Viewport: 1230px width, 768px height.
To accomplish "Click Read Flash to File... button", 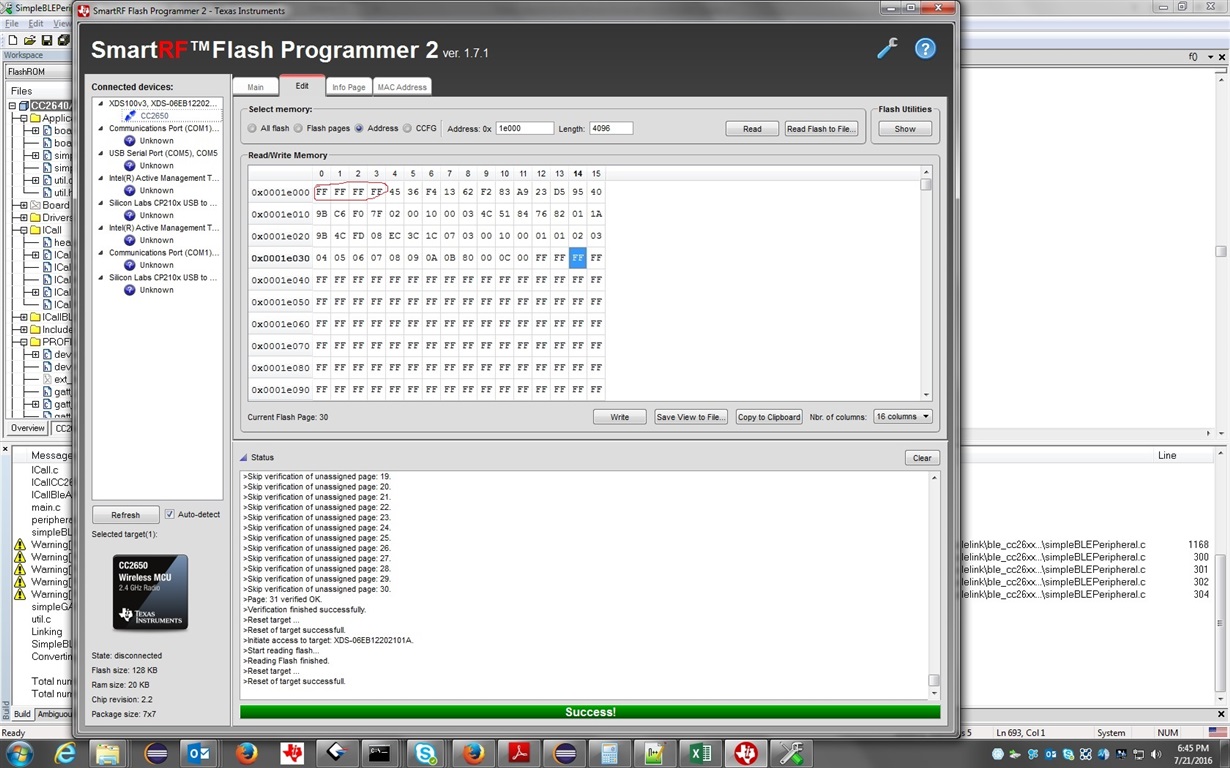I will 820,128.
